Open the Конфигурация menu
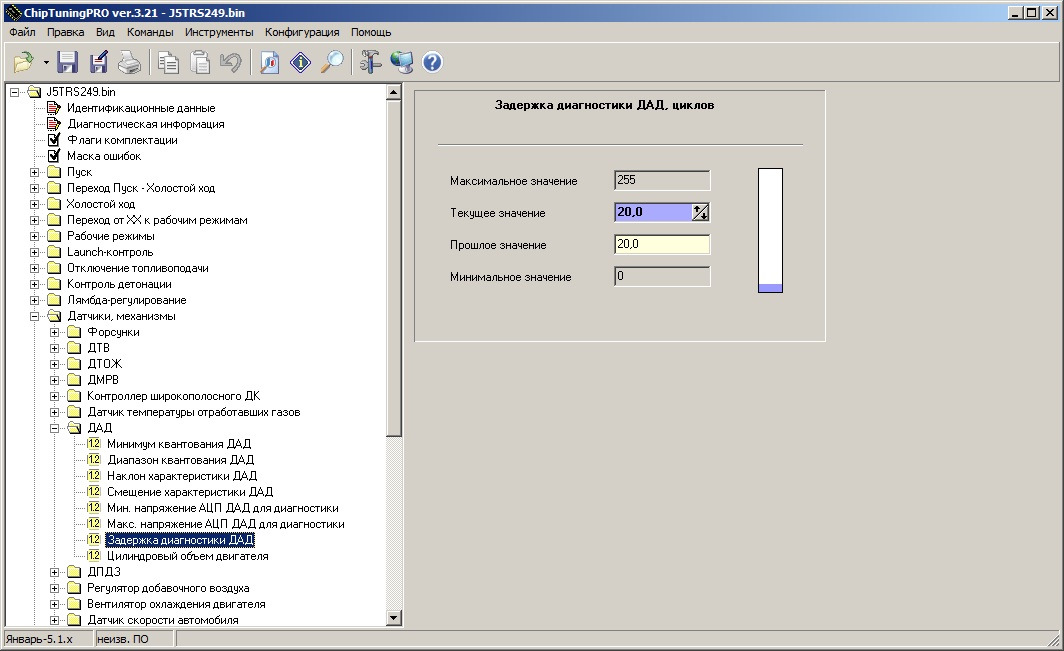The image size is (1064, 651). [x=302, y=32]
